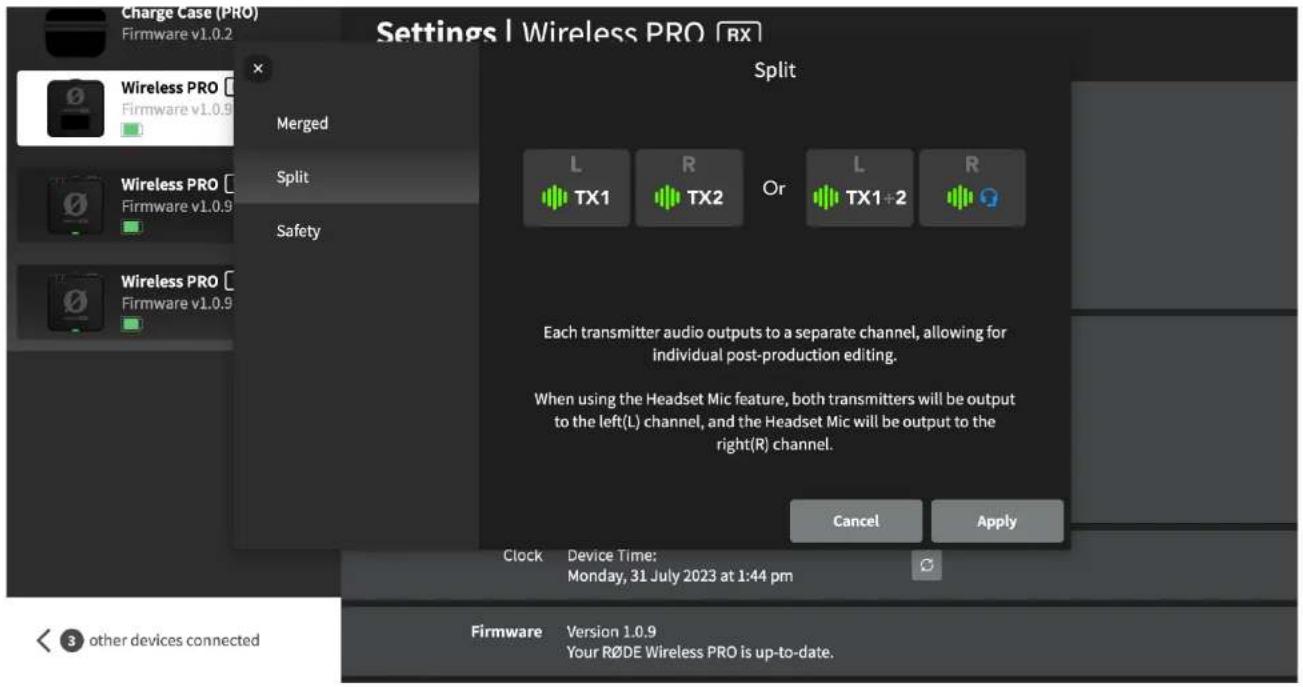Apply the Split mode setting
Image resolution: width=1303 pixels, height=687 pixels.
997,521
